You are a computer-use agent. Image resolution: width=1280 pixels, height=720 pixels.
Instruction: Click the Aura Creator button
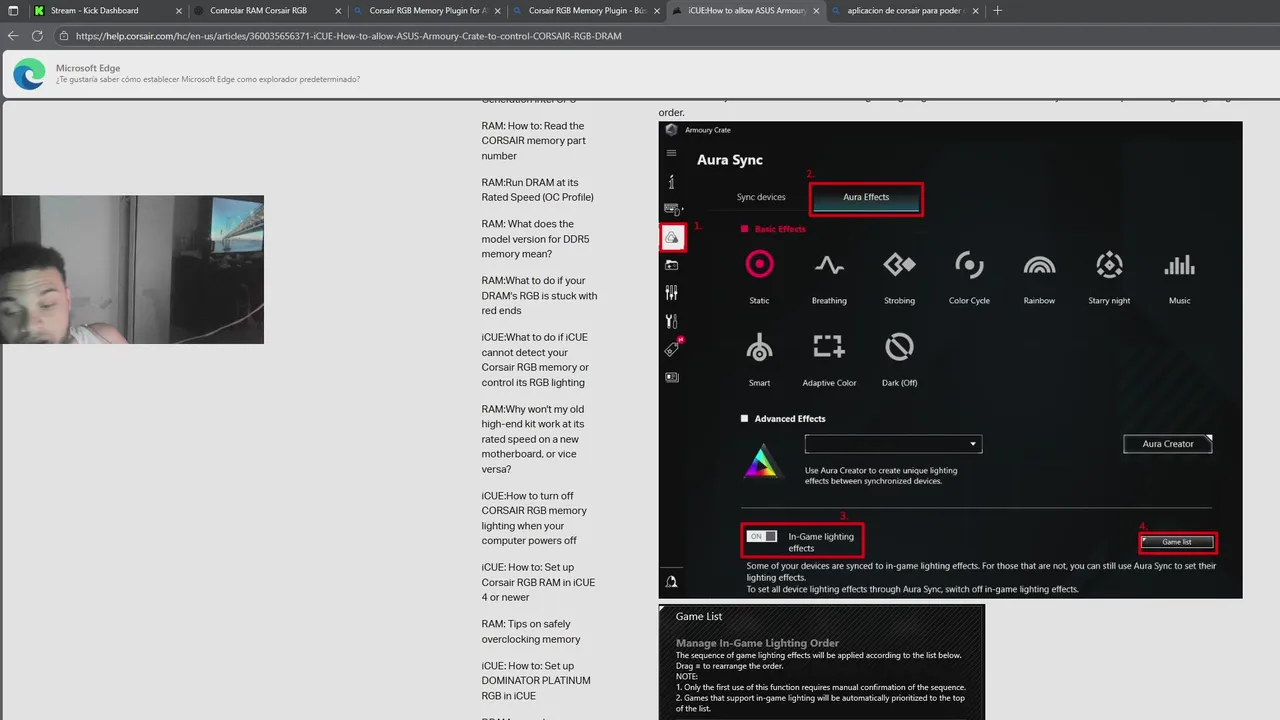click(1168, 444)
